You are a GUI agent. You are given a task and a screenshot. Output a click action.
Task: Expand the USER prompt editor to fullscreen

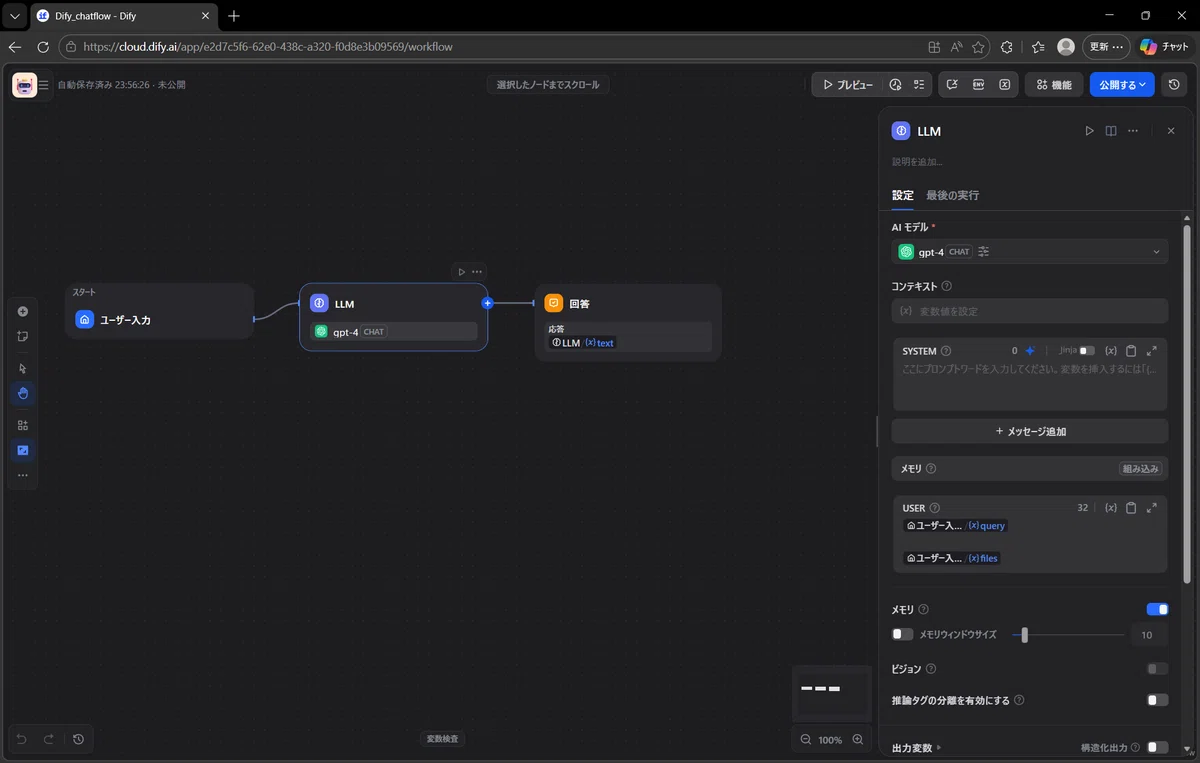point(1152,508)
